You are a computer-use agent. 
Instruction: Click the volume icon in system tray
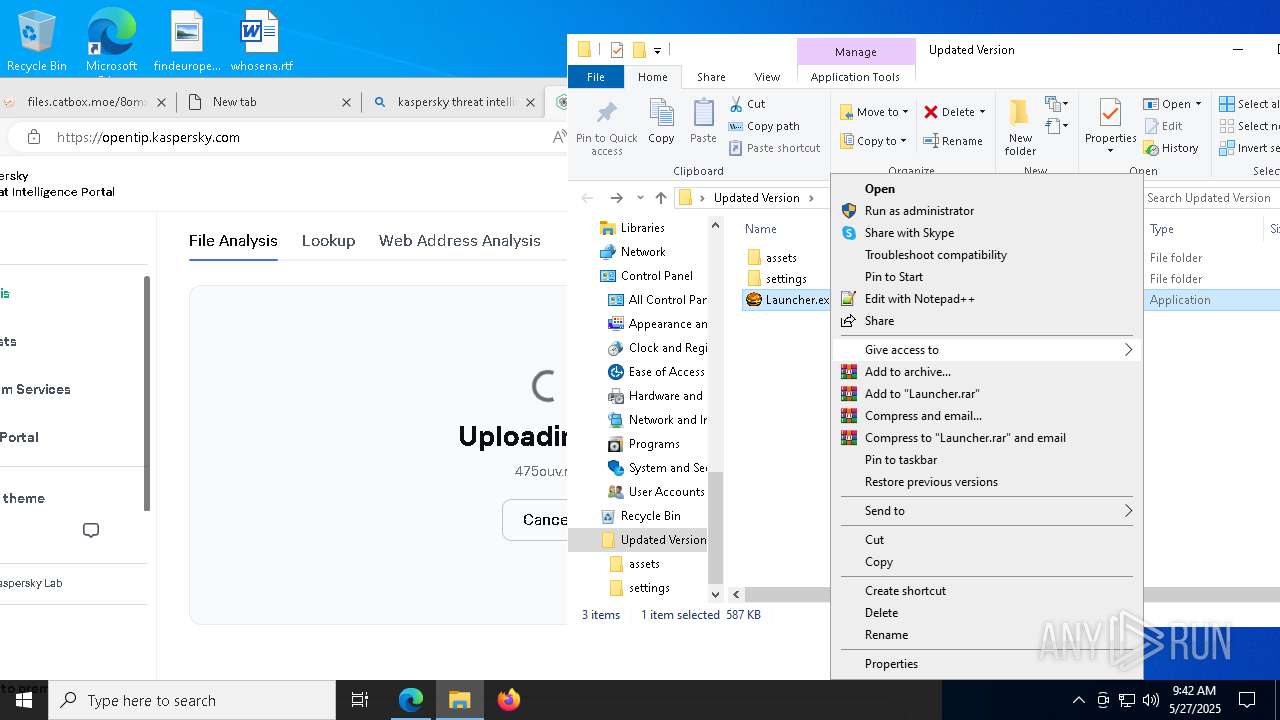(x=1150, y=700)
